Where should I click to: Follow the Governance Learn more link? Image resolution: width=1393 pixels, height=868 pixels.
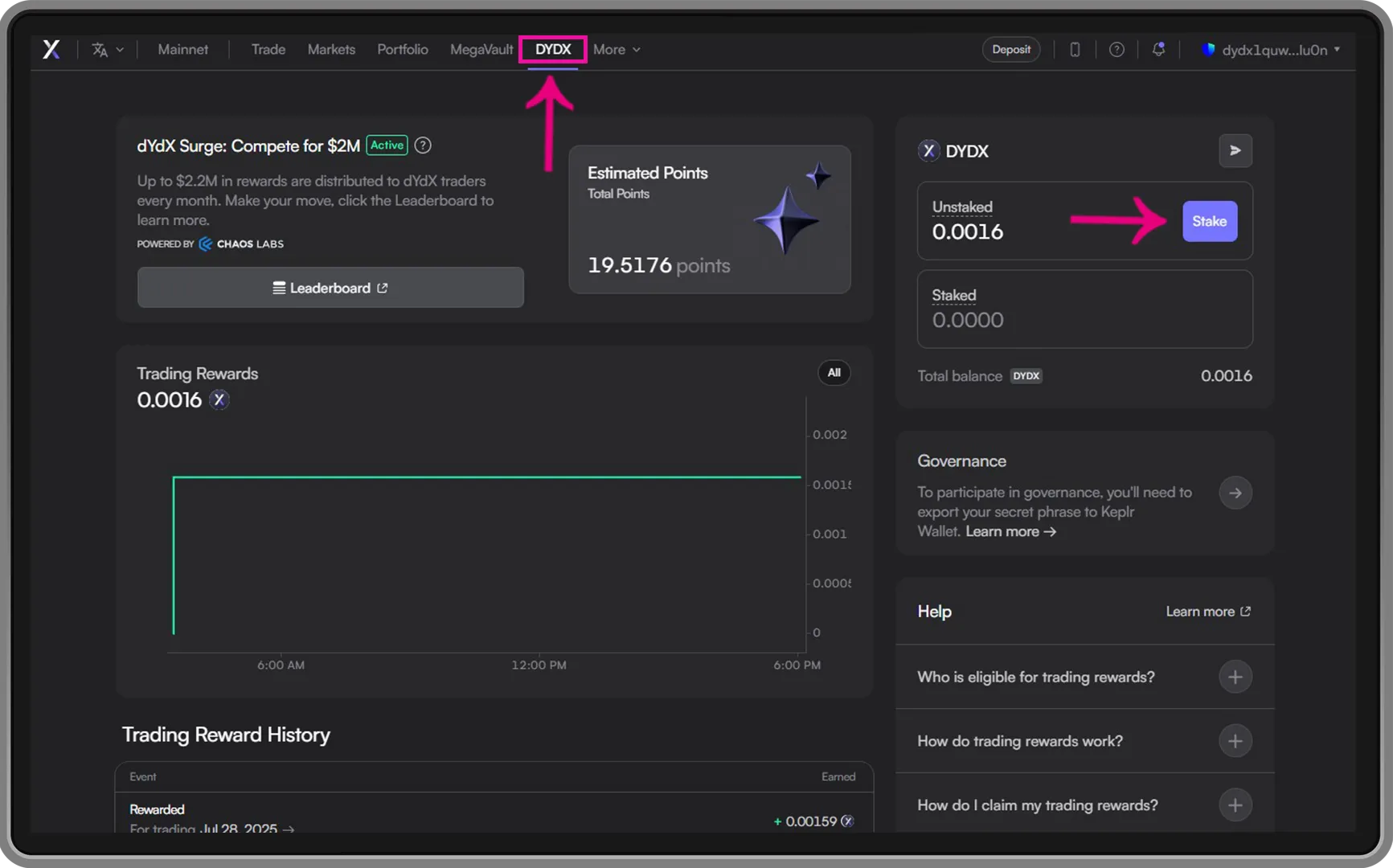tap(1010, 531)
